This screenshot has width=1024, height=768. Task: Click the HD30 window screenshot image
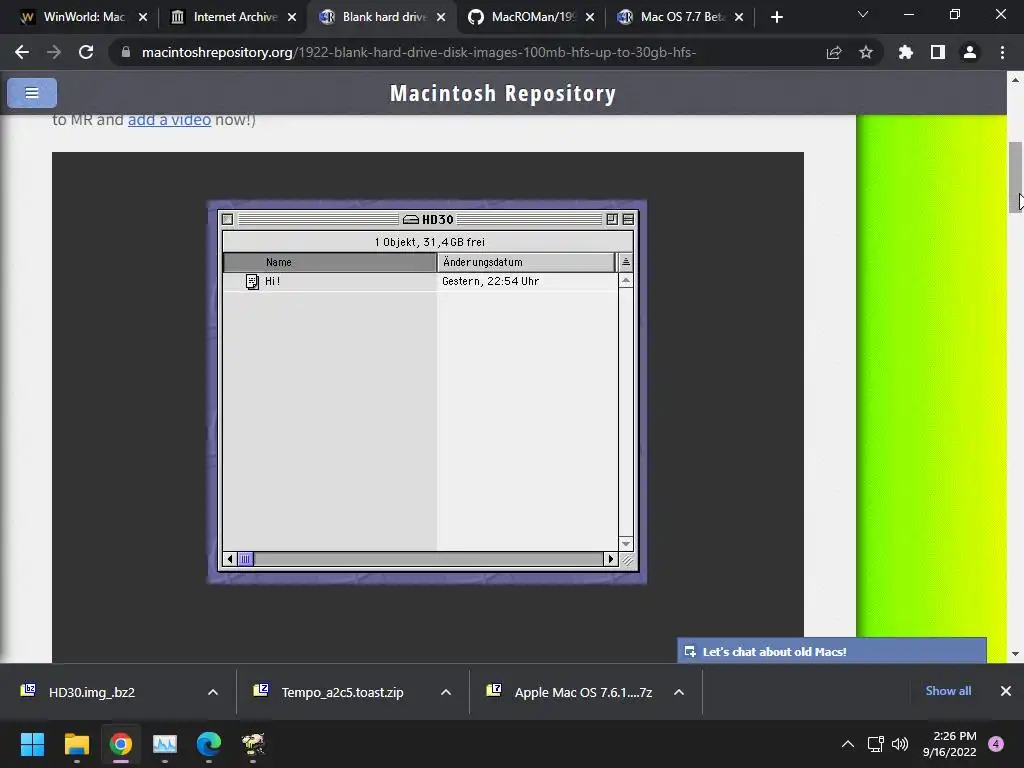point(427,392)
